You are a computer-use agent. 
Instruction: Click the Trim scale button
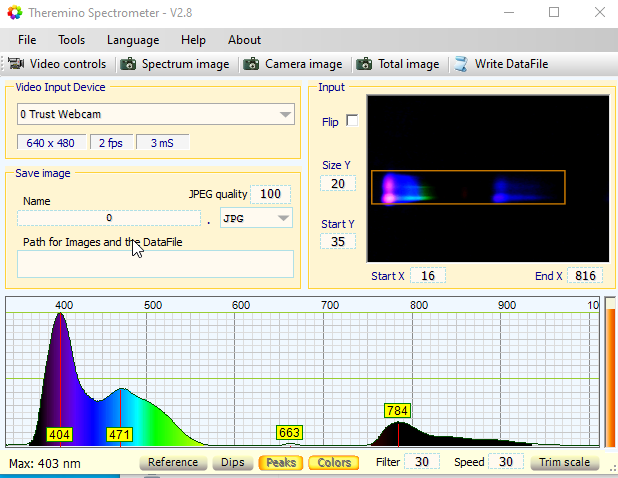564,462
